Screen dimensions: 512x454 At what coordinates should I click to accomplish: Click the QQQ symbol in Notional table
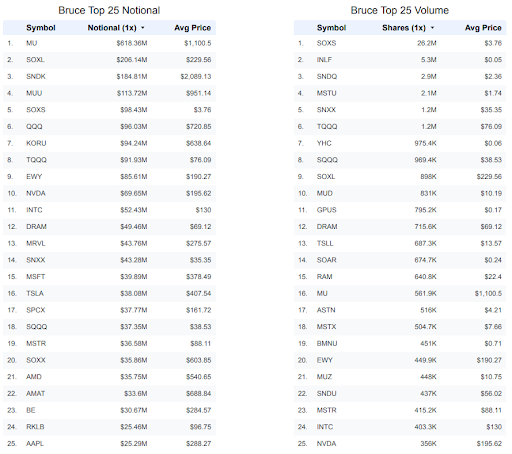tap(34, 127)
